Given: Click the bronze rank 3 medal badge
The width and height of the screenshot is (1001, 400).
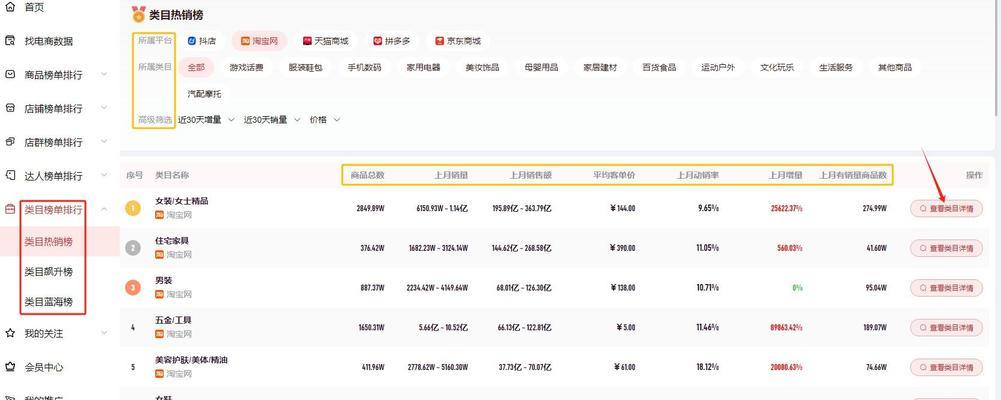Looking at the screenshot, I should [x=133, y=287].
